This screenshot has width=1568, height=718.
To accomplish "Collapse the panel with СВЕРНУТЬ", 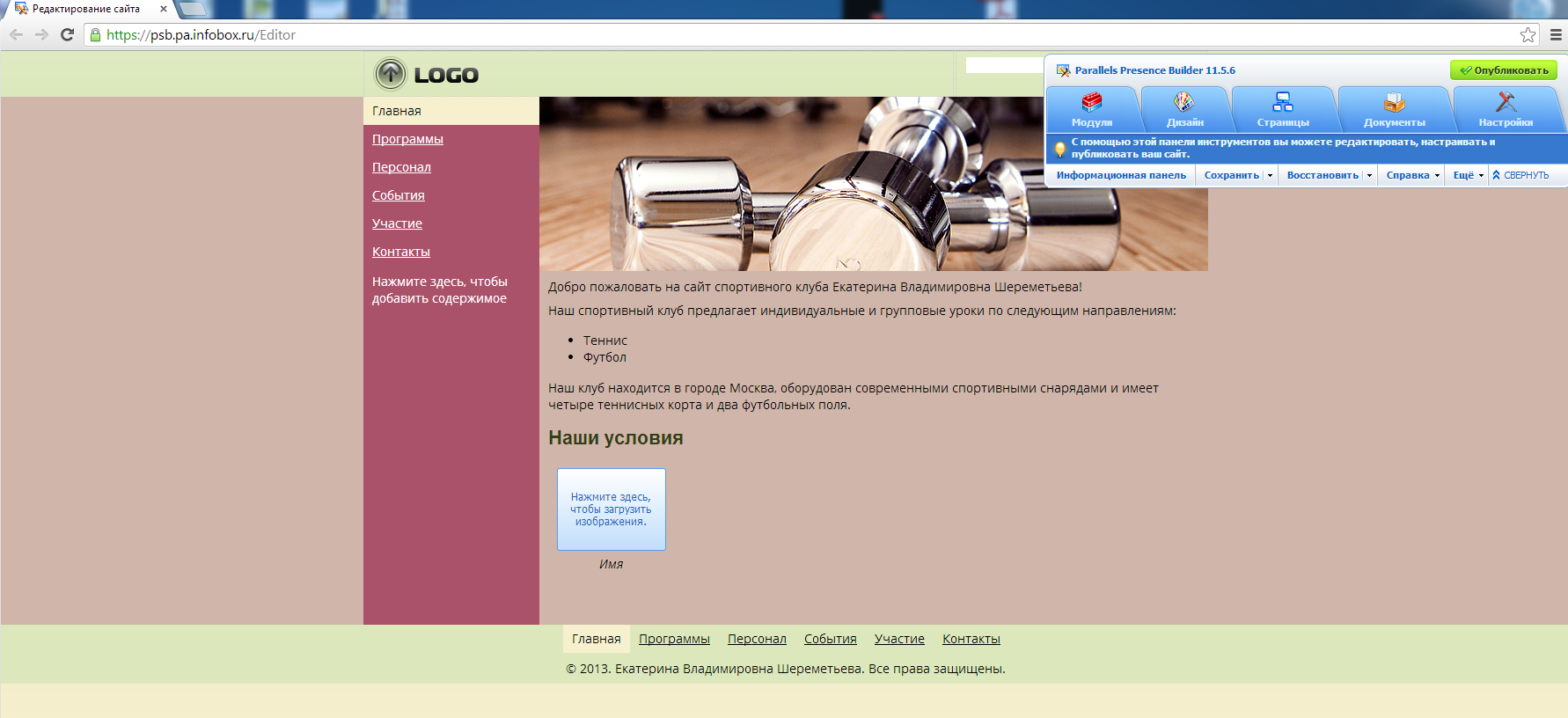I will click(1521, 176).
